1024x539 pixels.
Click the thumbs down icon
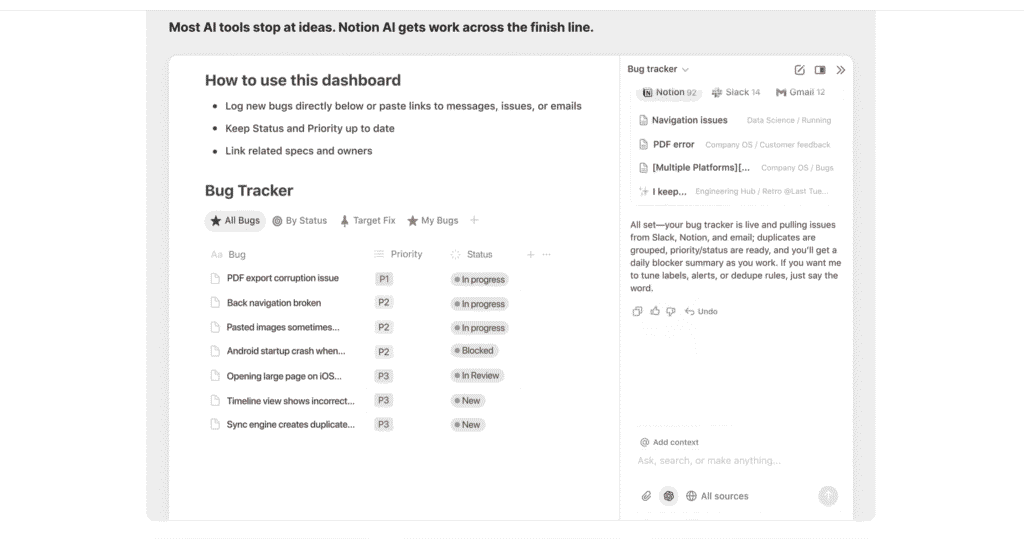671,311
